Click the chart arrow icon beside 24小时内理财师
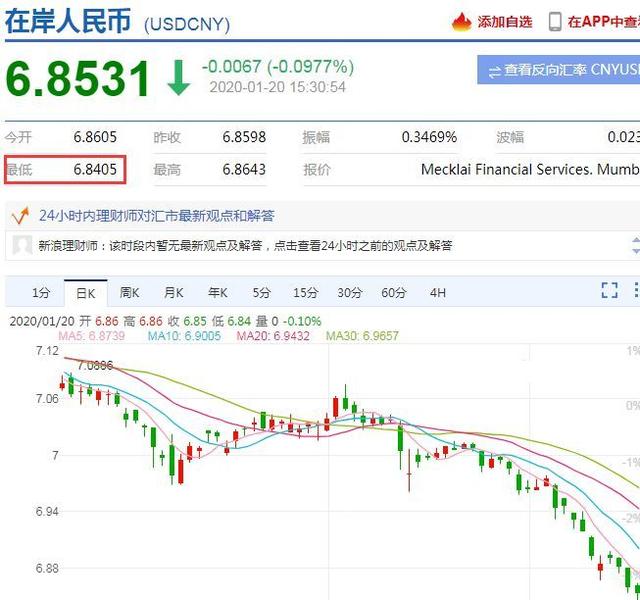Viewport: 640px width, 600px height. pyautogui.click(x=20, y=216)
